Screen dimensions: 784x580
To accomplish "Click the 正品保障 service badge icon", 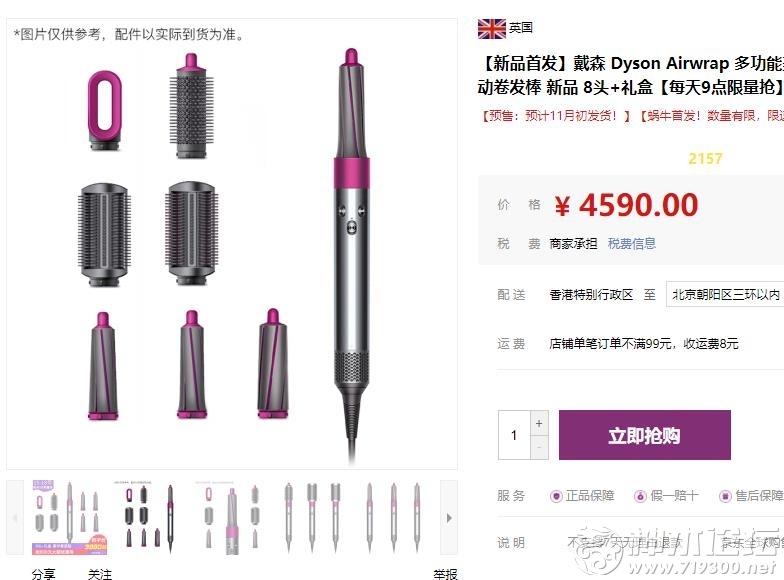I will point(556,496).
